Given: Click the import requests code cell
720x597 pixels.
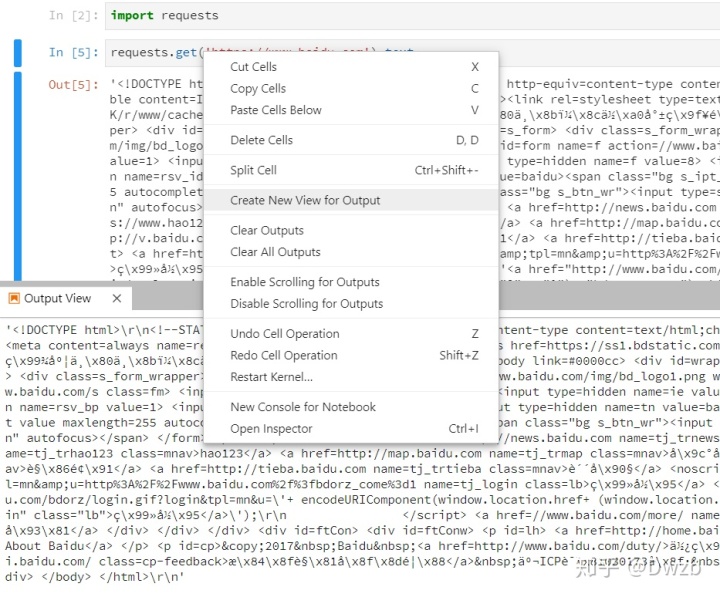Looking at the screenshot, I should [x=412, y=16].
